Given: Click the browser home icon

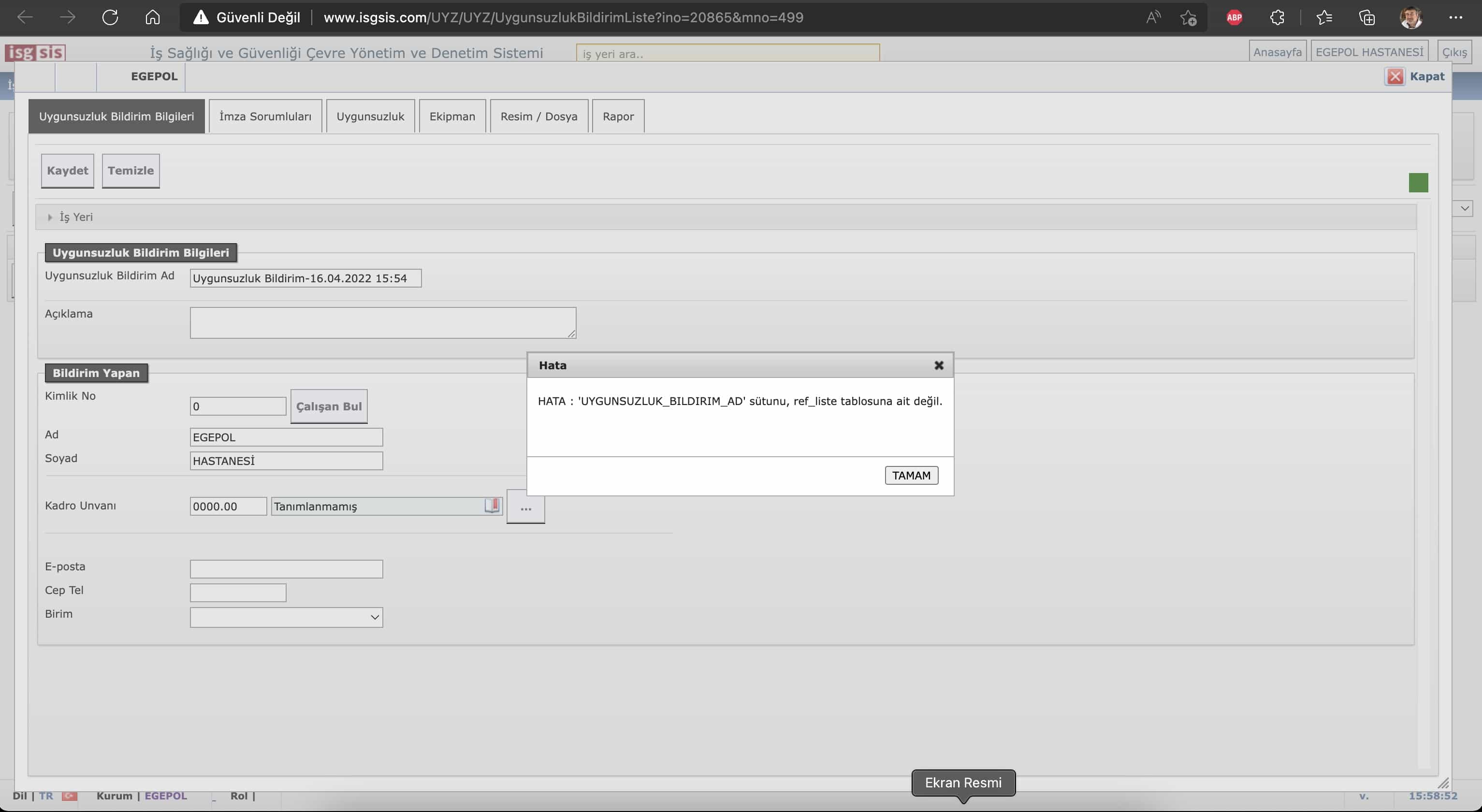Looking at the screenshot, I should (x=152, y=17).
